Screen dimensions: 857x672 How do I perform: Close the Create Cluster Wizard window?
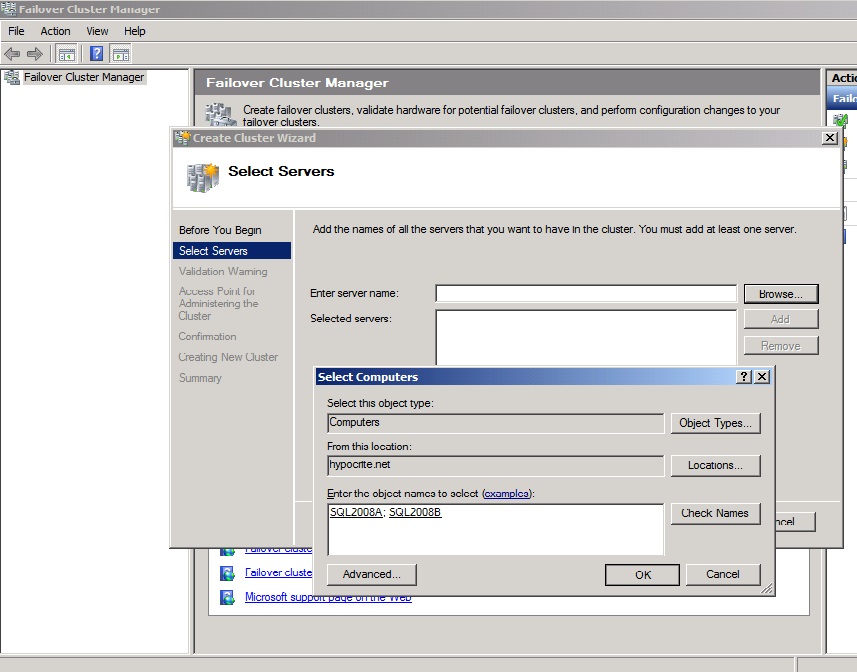click(830, 138)
